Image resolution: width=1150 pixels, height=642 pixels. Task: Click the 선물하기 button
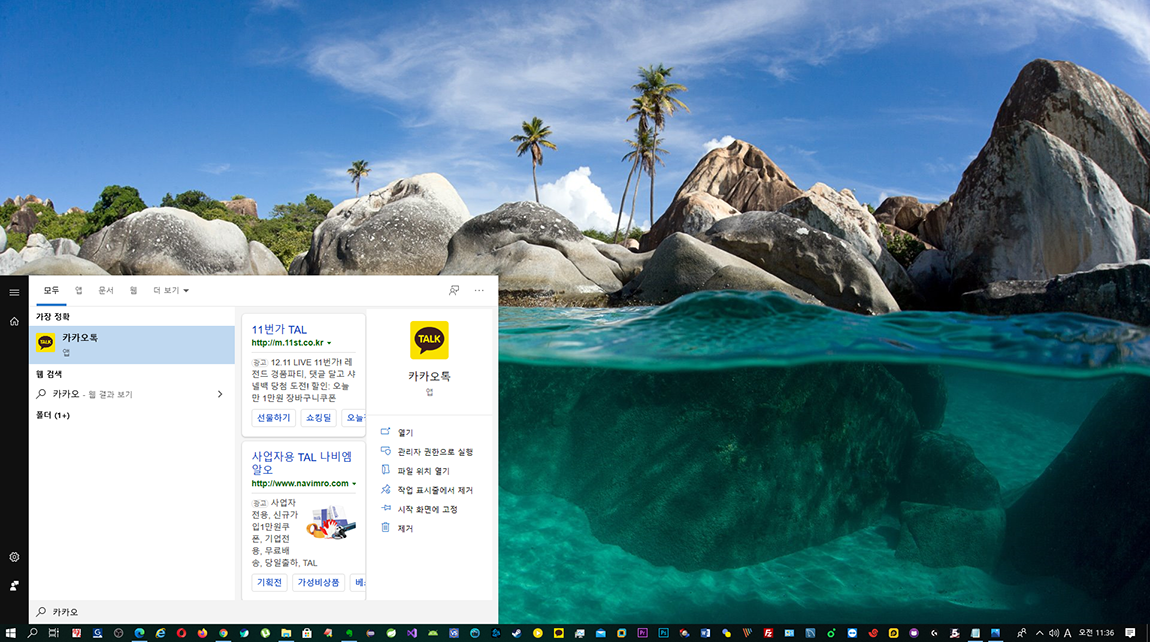click(x=274, y=417)
